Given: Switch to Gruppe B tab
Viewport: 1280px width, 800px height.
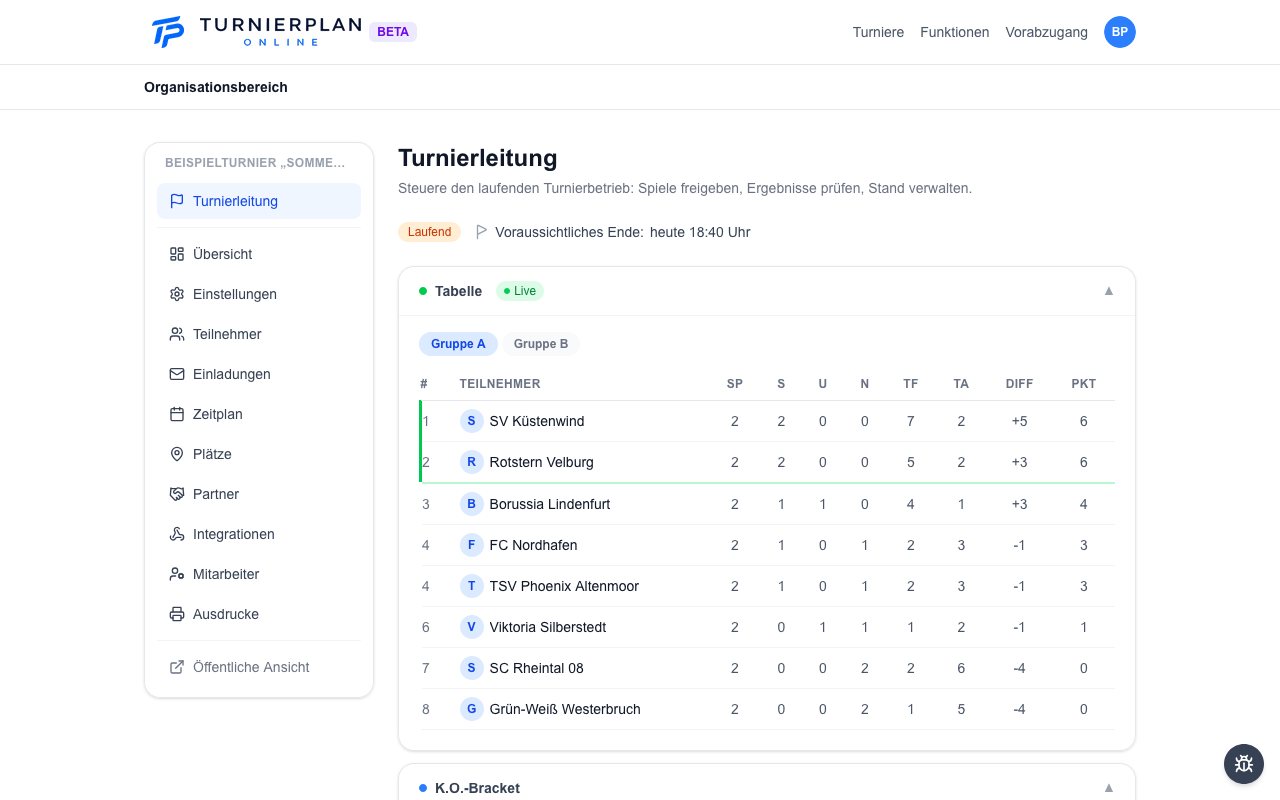Looking at the screenshot, I should click(x=541, y=344).
